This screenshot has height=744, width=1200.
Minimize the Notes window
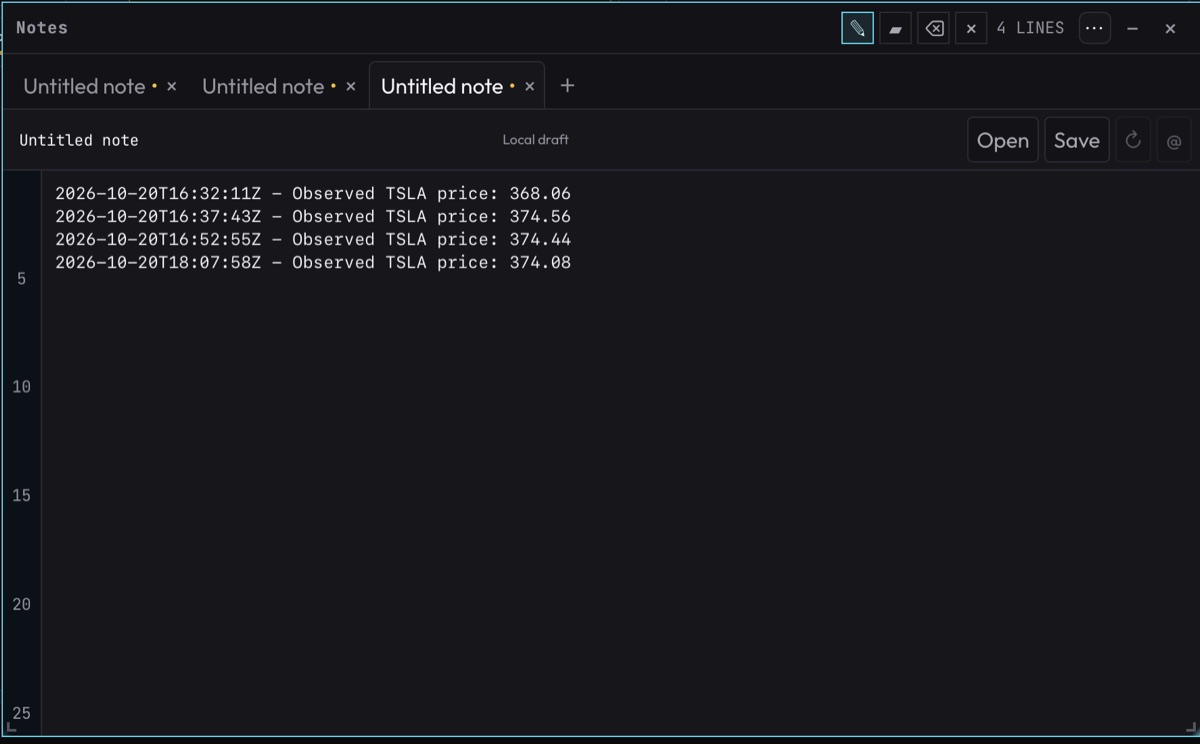1133,28
